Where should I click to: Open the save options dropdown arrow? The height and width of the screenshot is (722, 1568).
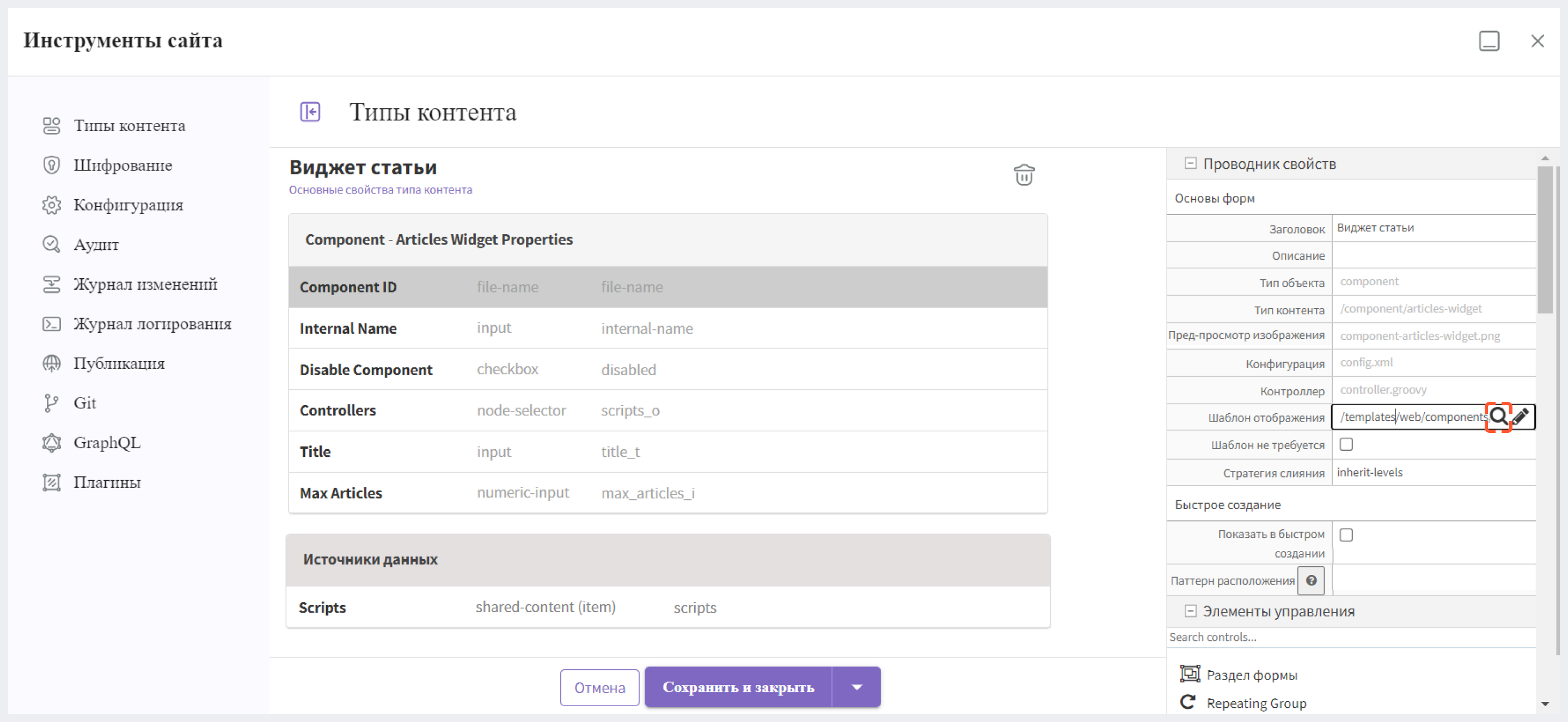[x=856, y=687]
